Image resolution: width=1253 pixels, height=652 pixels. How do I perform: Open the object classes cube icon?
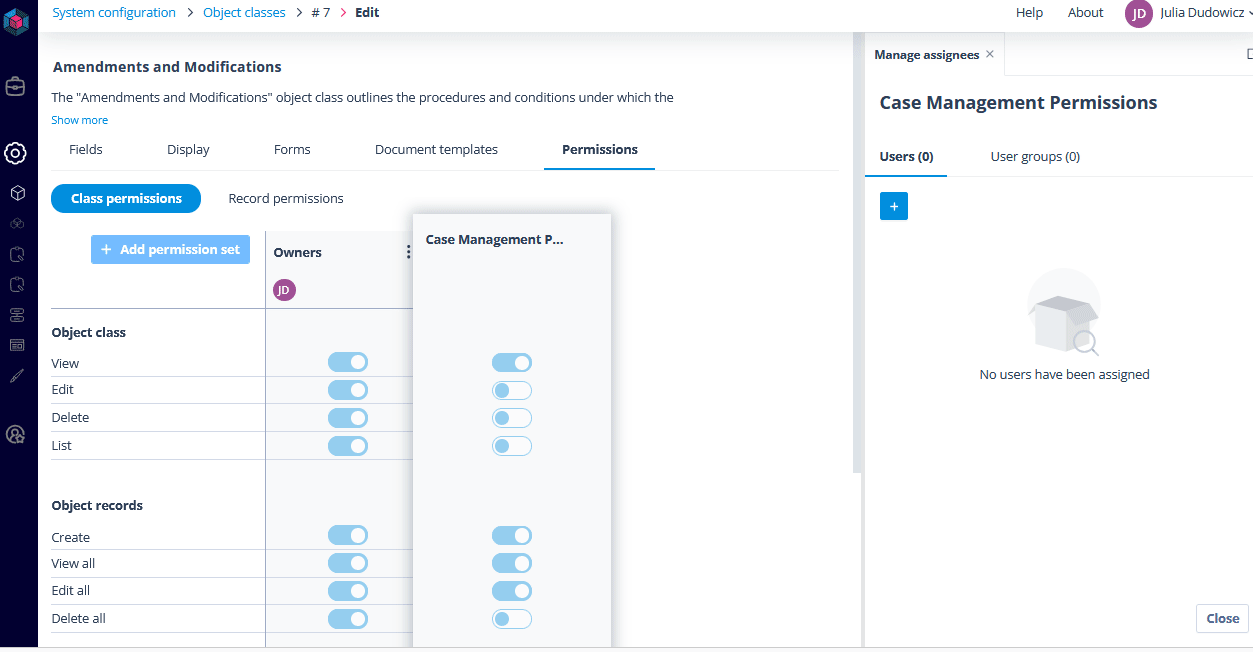(16, 192)
